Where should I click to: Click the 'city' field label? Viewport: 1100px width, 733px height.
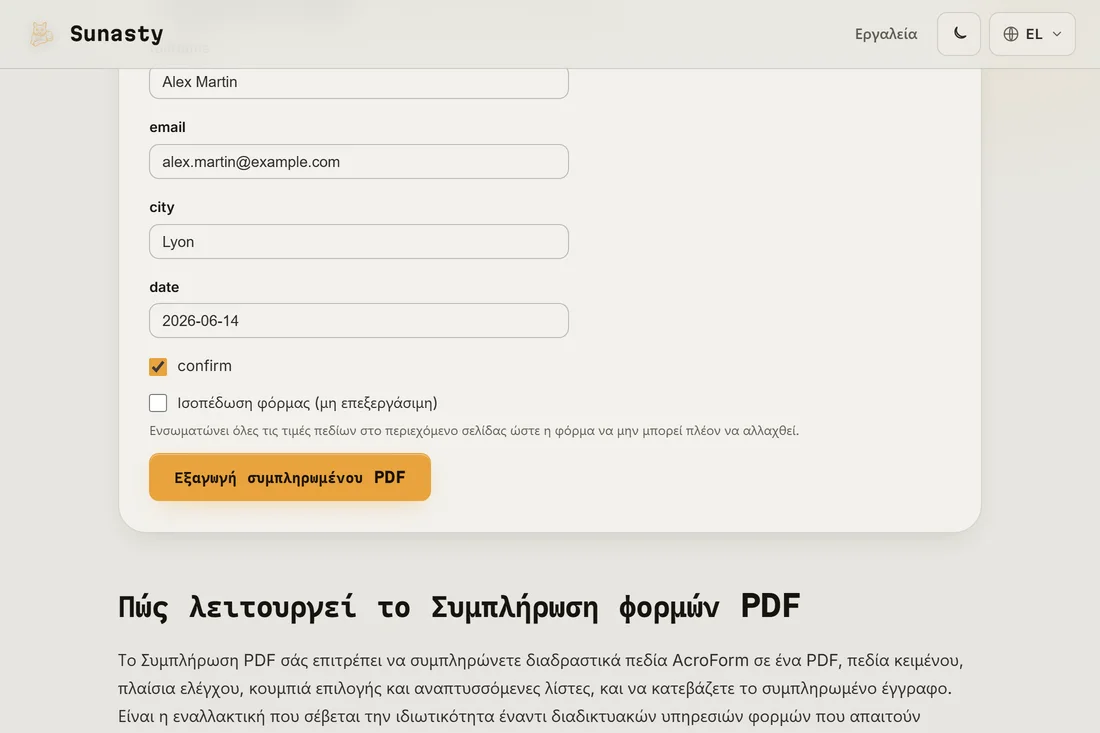(161, 207)
